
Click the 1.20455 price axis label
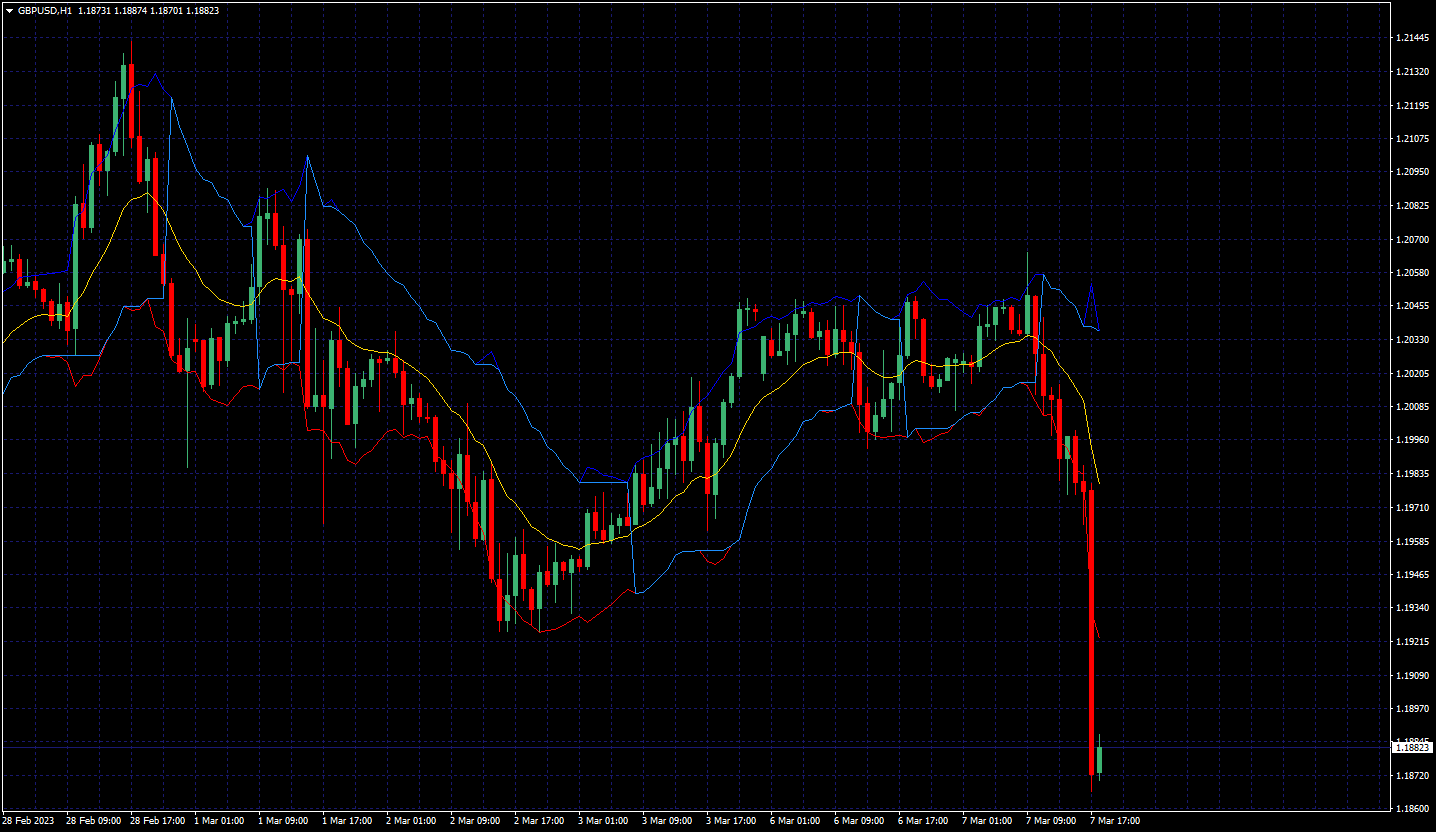point(1412,307)
